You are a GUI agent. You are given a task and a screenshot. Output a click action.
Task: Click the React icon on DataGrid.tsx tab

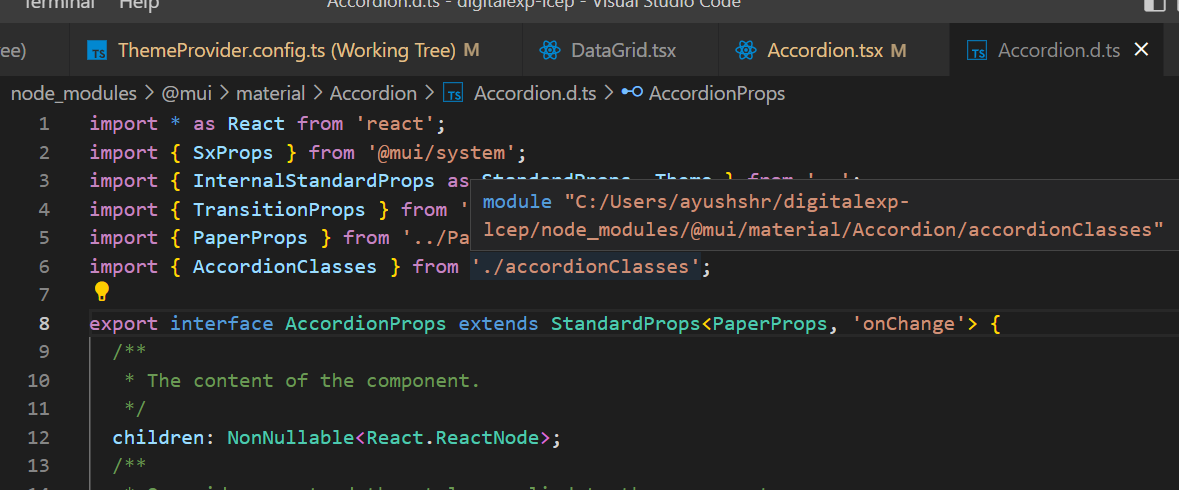point(550,50)
